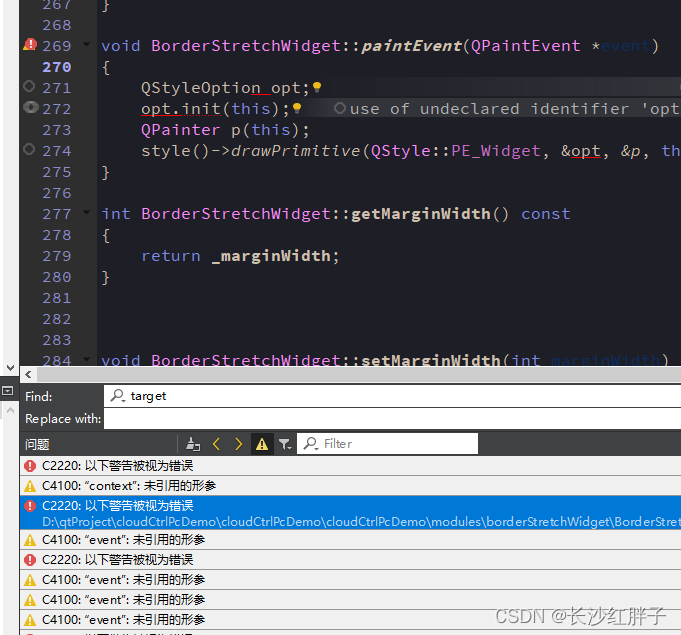Click the search magnifier icon in Find field

coord(117,396)
